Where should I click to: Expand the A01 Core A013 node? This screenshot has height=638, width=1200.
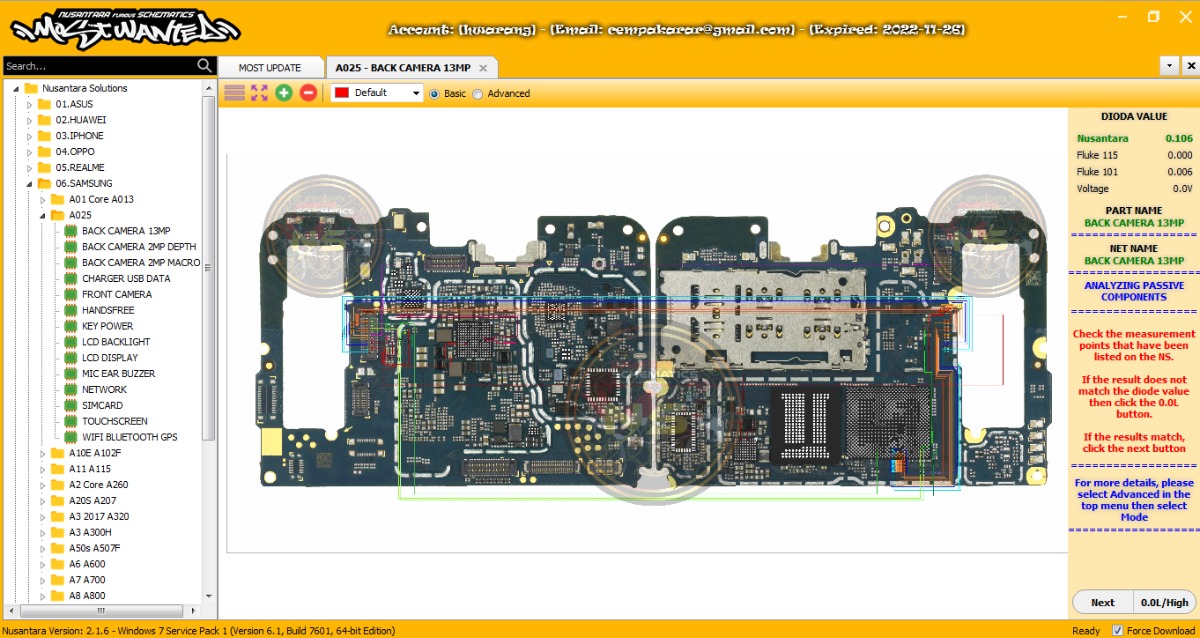[x=43, y=199]
